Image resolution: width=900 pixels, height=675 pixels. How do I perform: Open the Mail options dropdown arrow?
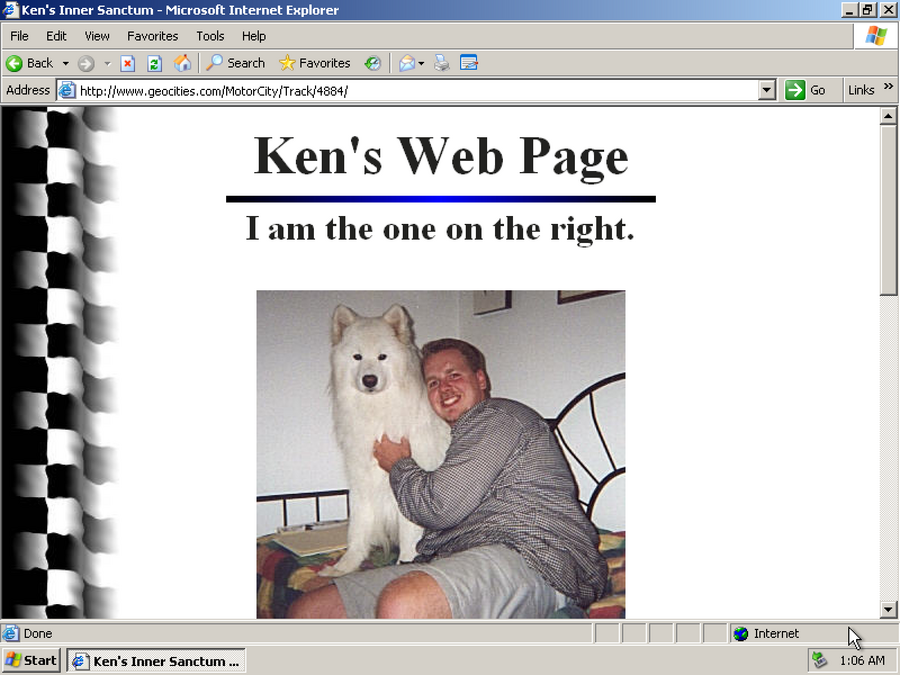(x=421, y=63)
